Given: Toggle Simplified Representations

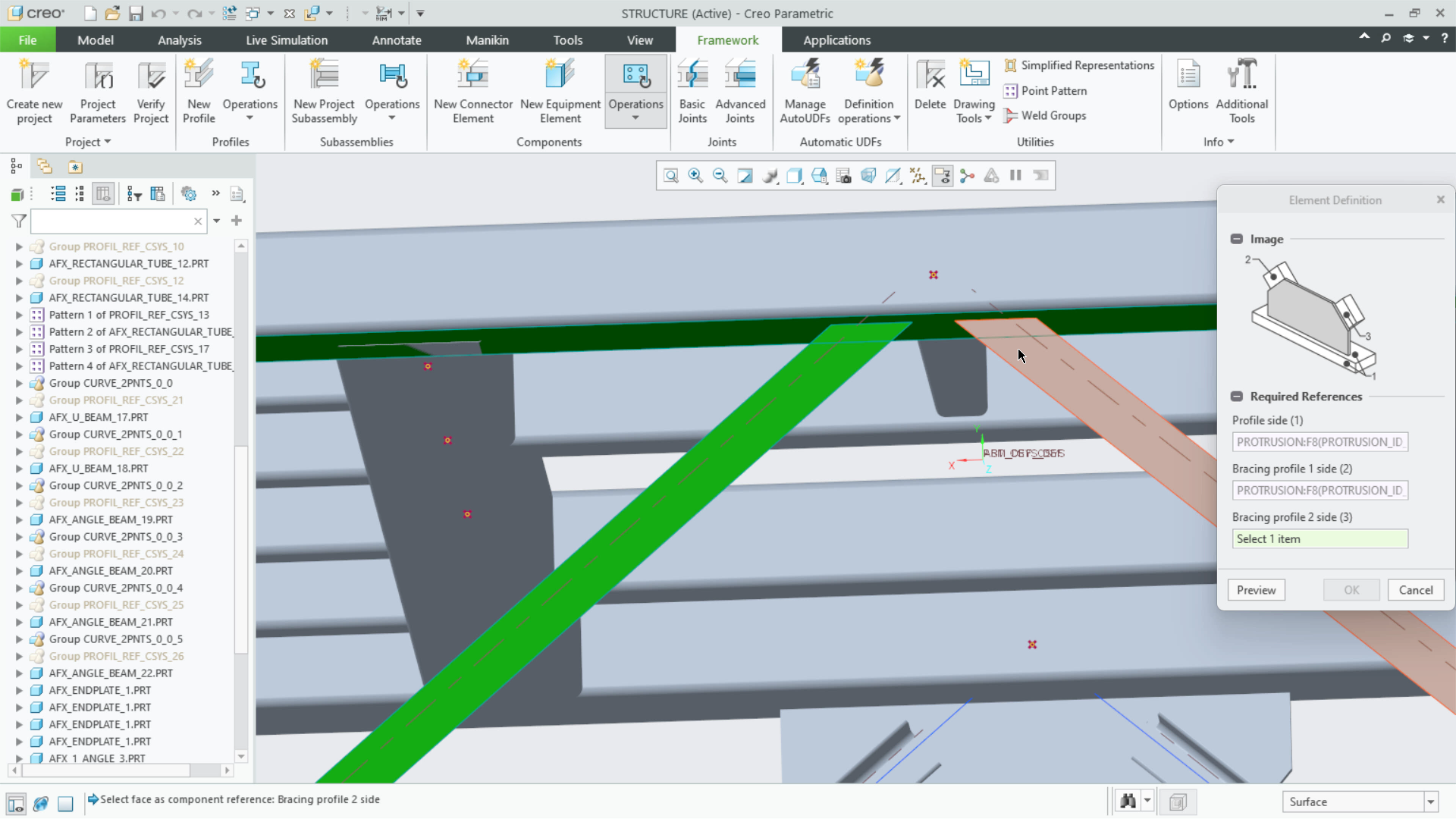Looking at the screenshot, I should tap(1078, 65).
